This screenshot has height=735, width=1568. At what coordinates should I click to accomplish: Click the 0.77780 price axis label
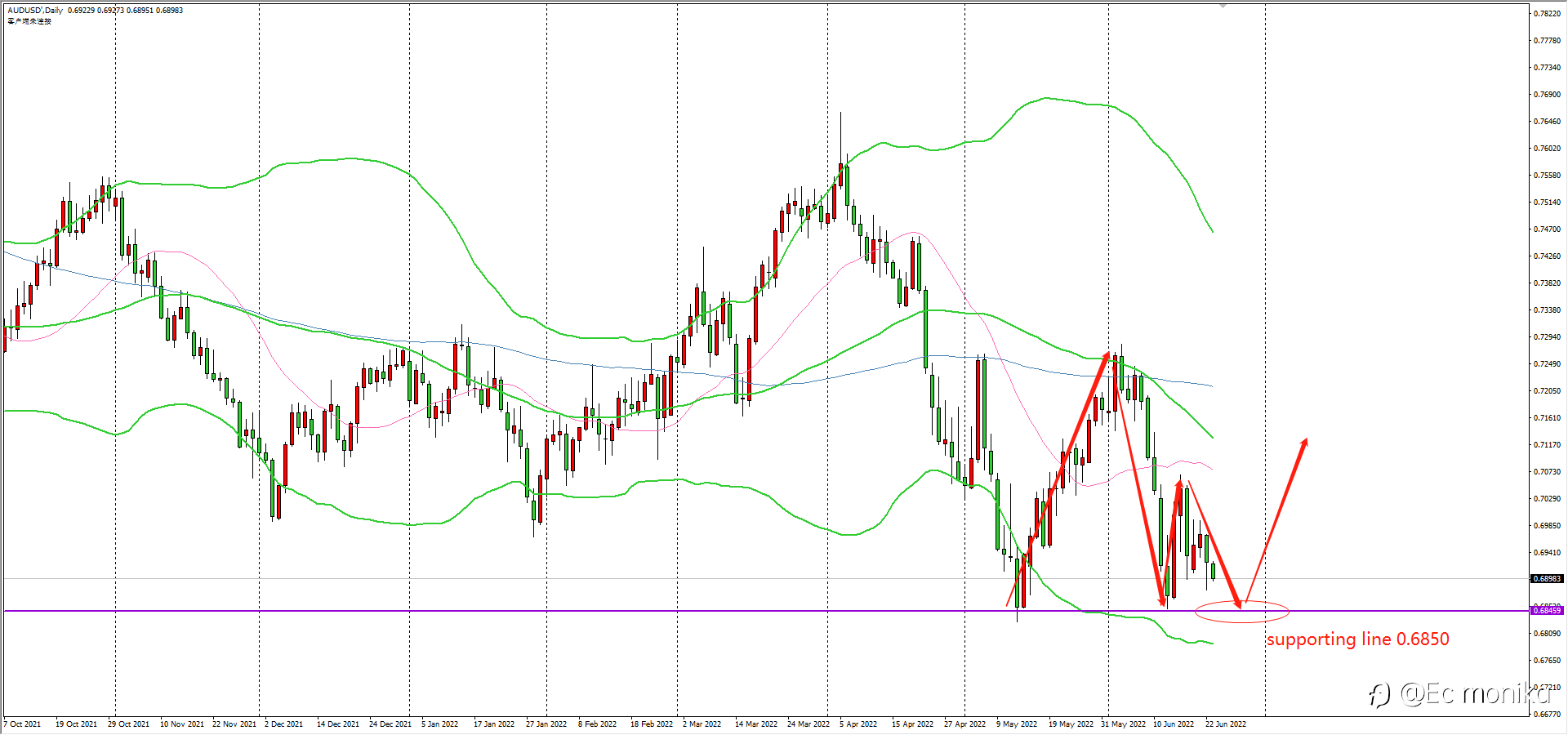click(1547, 41)
